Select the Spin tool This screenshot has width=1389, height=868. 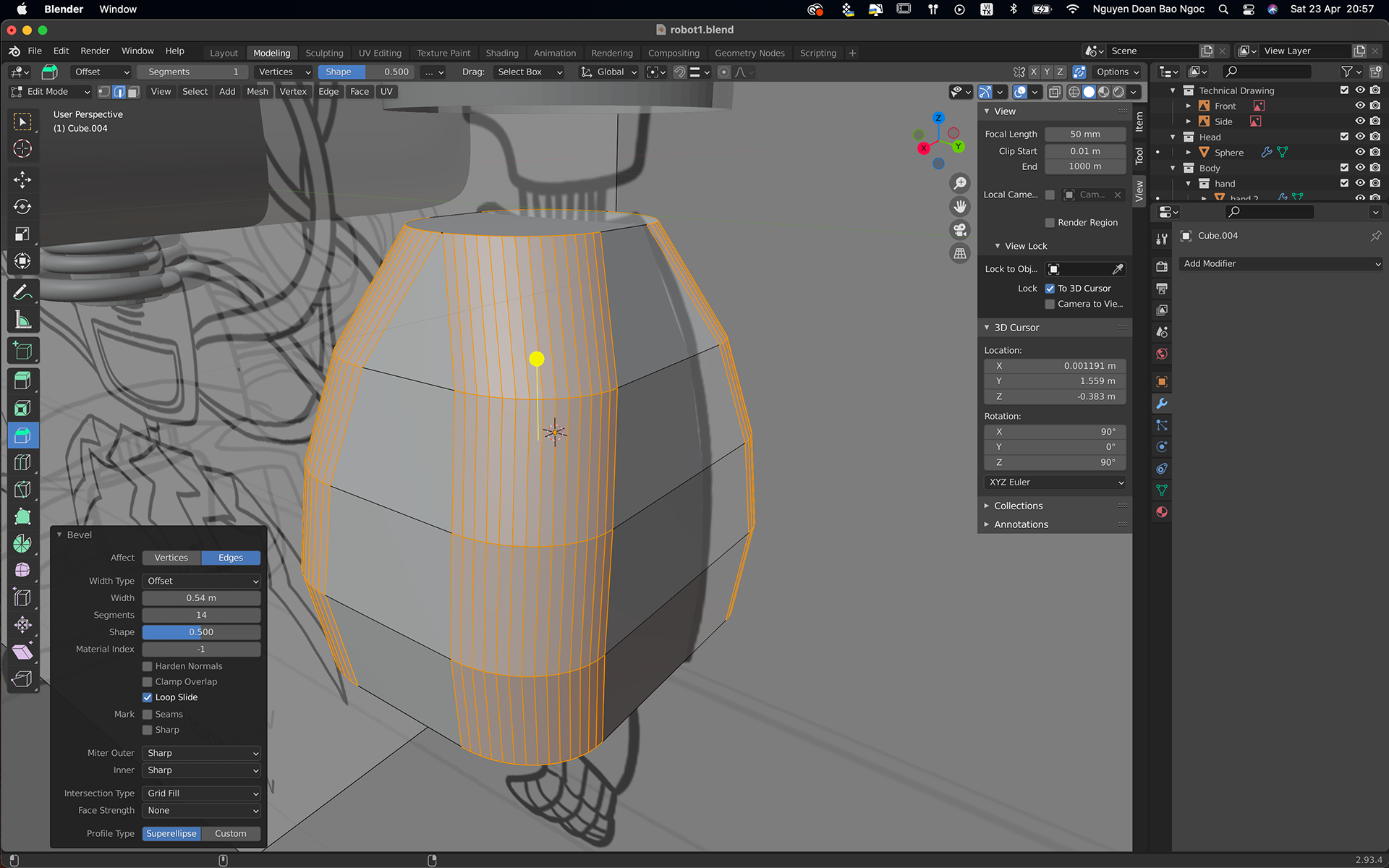[x=22, y=544]
